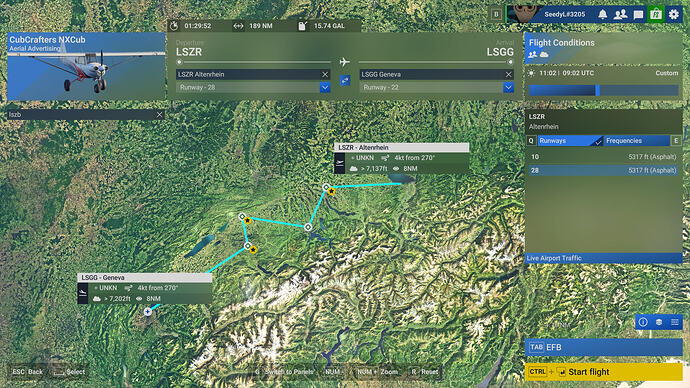Adjust the time of day slider handle

click(597, 90)
